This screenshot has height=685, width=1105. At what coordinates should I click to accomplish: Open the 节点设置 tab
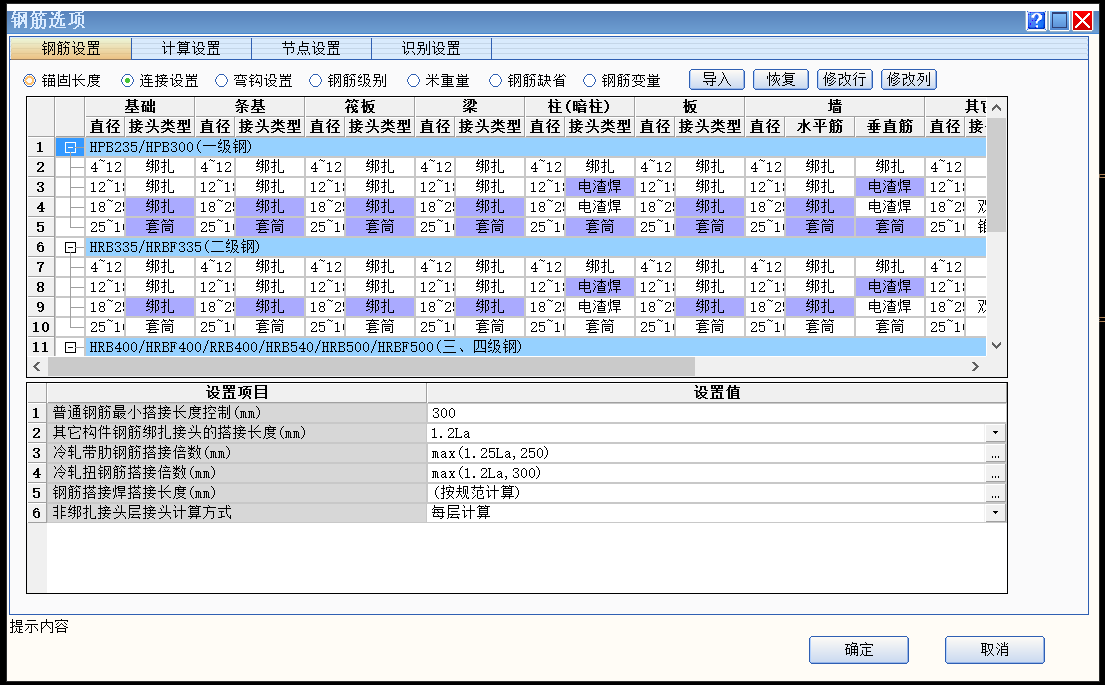(311, 49)
